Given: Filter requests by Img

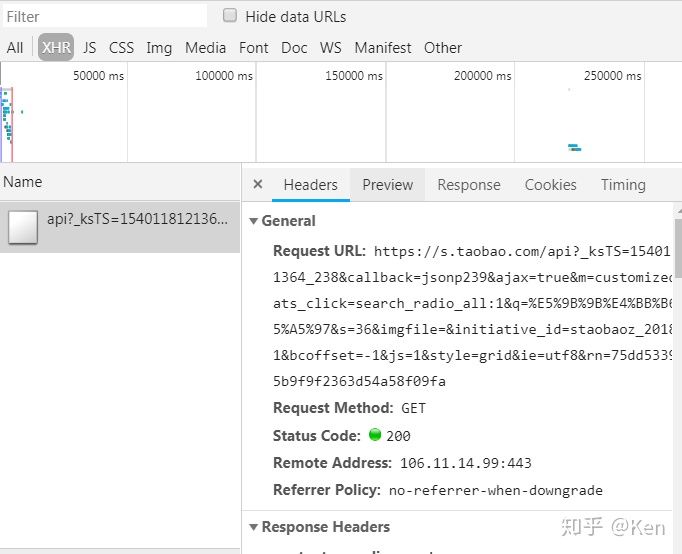Looking at the screenshot, I should point(159,48).
